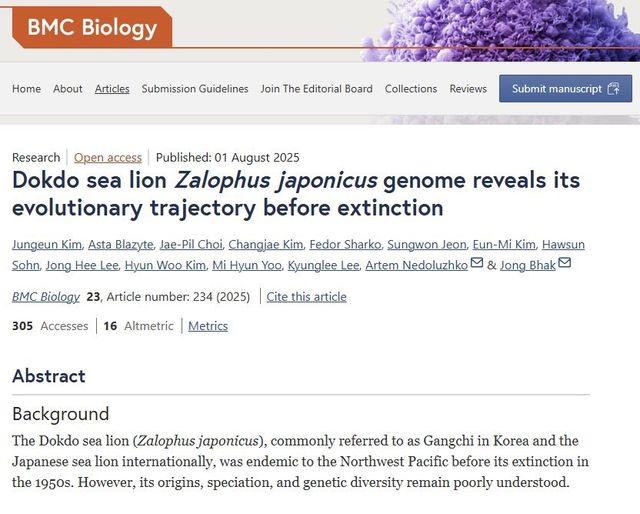The height and width of the screenshot is (514, 640).
Task: Go to the Articles section
Action: pyautogui.click(x=112, y=89)
